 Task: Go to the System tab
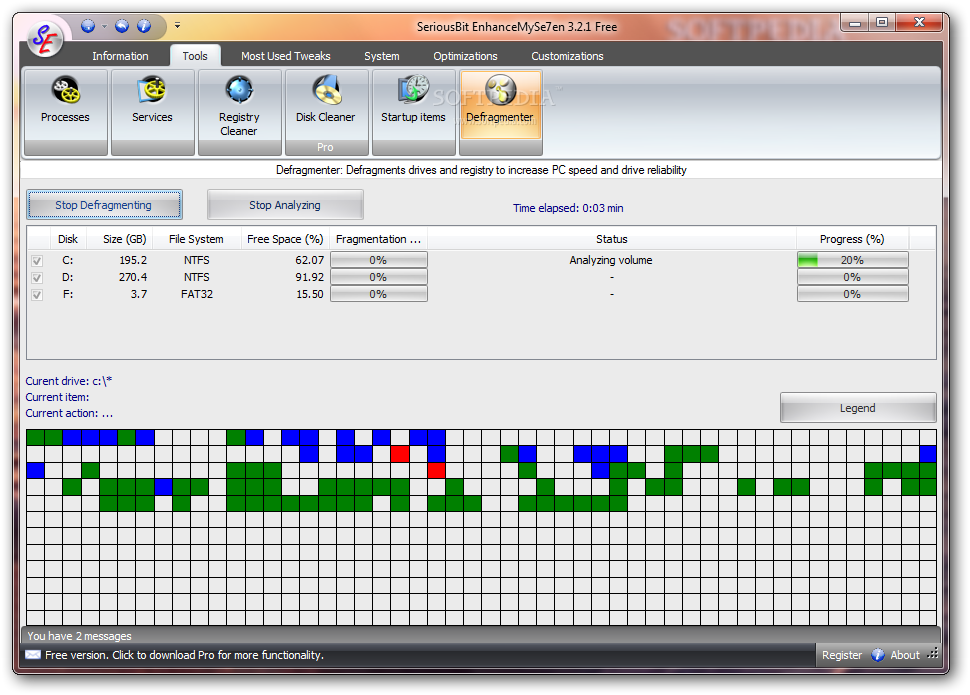pos(382,56)
